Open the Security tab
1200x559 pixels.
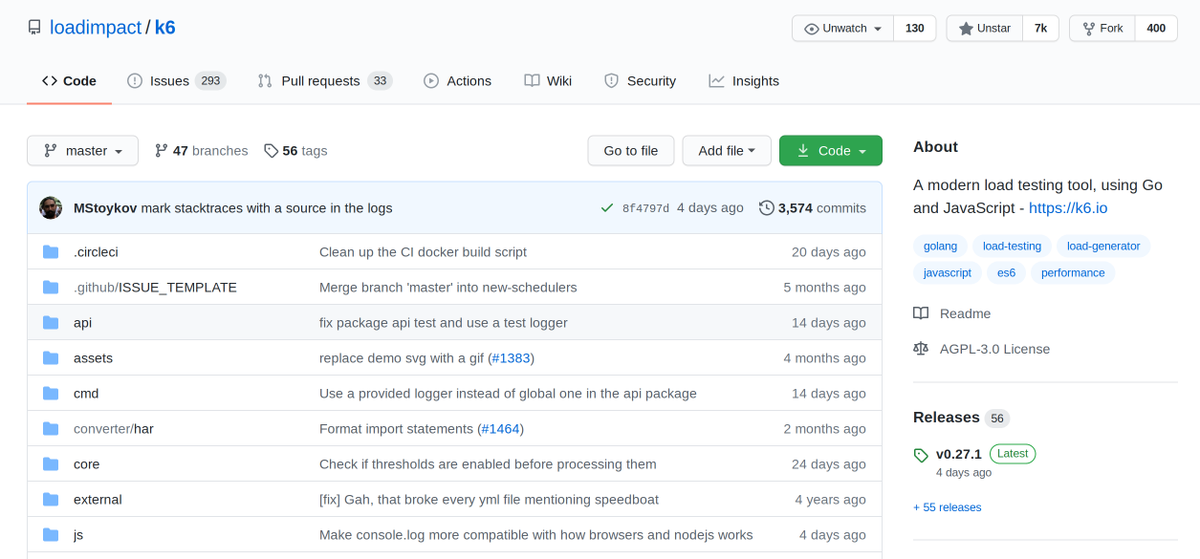(640, 81)
